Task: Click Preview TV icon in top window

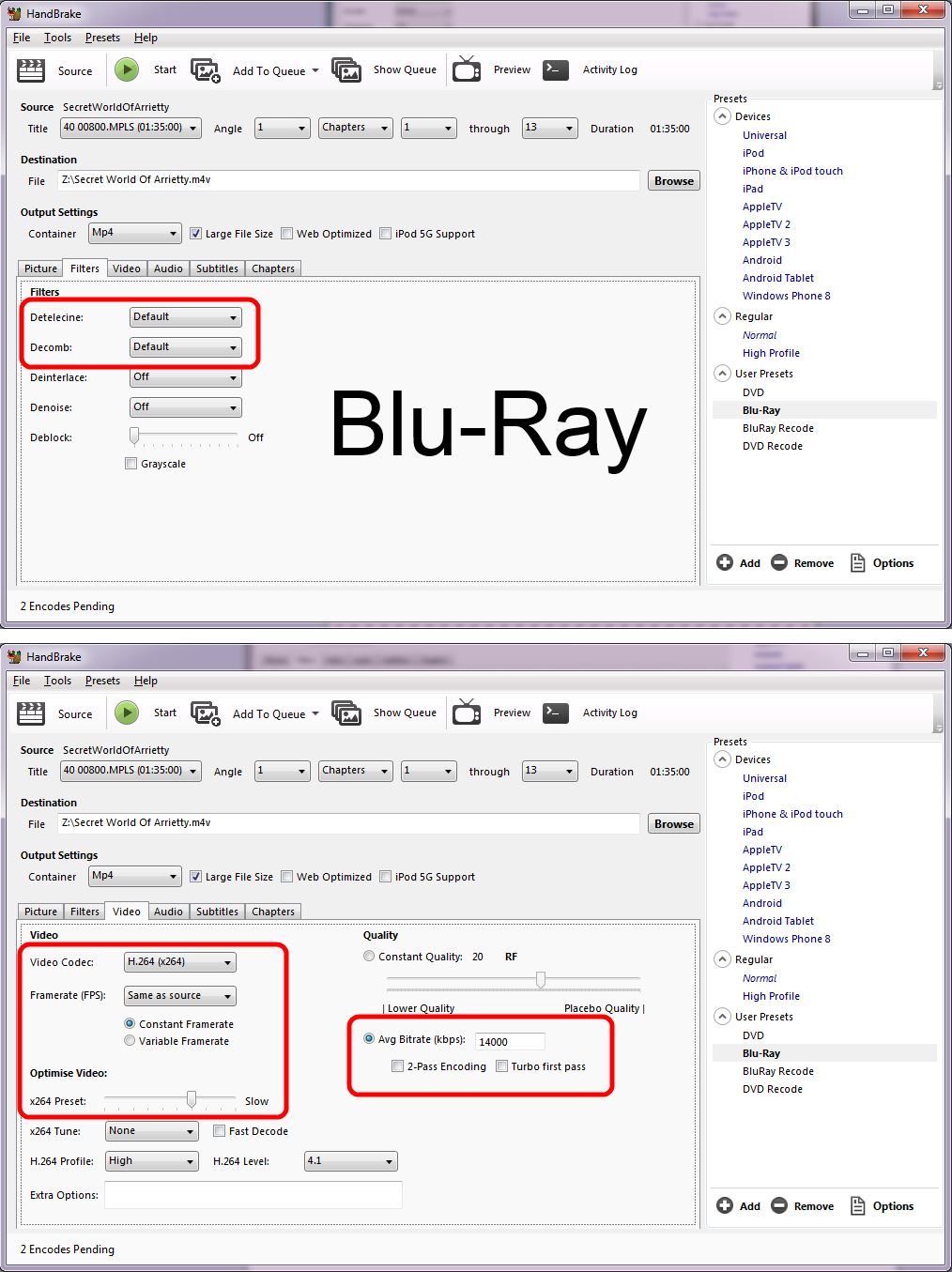Action: coord(467,69)
